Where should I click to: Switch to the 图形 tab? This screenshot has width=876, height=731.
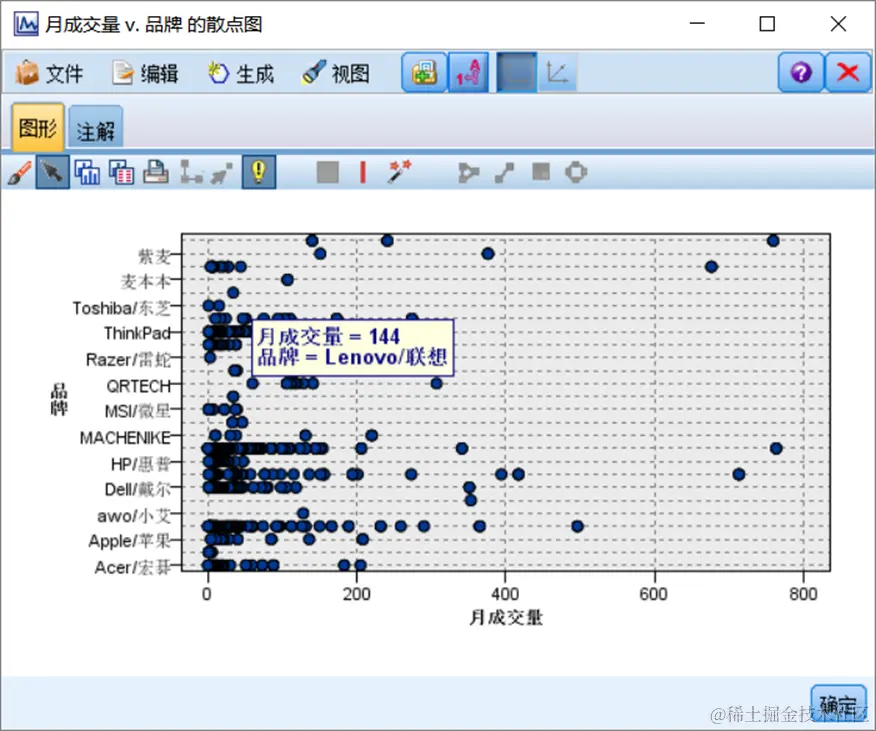(38, 128)
